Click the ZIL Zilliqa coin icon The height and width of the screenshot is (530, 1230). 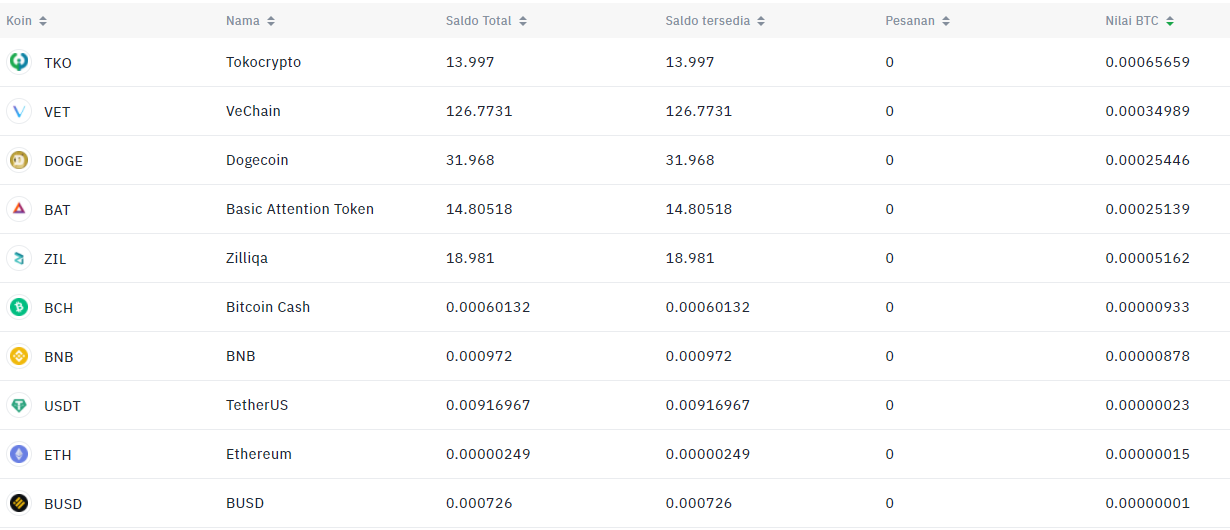coord(18,258)
